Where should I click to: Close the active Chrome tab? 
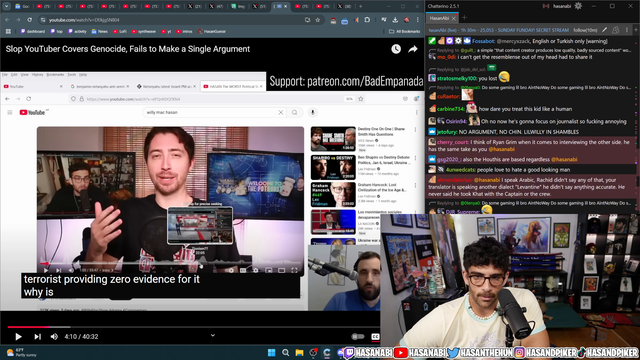[286, 6]
